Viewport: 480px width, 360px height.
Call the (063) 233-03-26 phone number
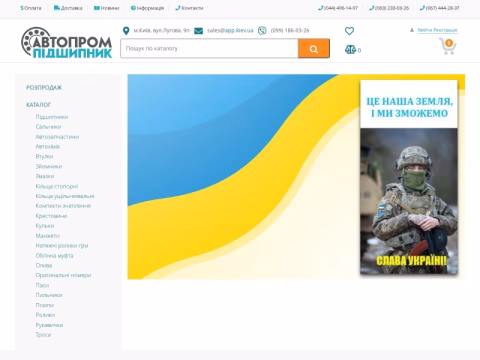(389, 8)
